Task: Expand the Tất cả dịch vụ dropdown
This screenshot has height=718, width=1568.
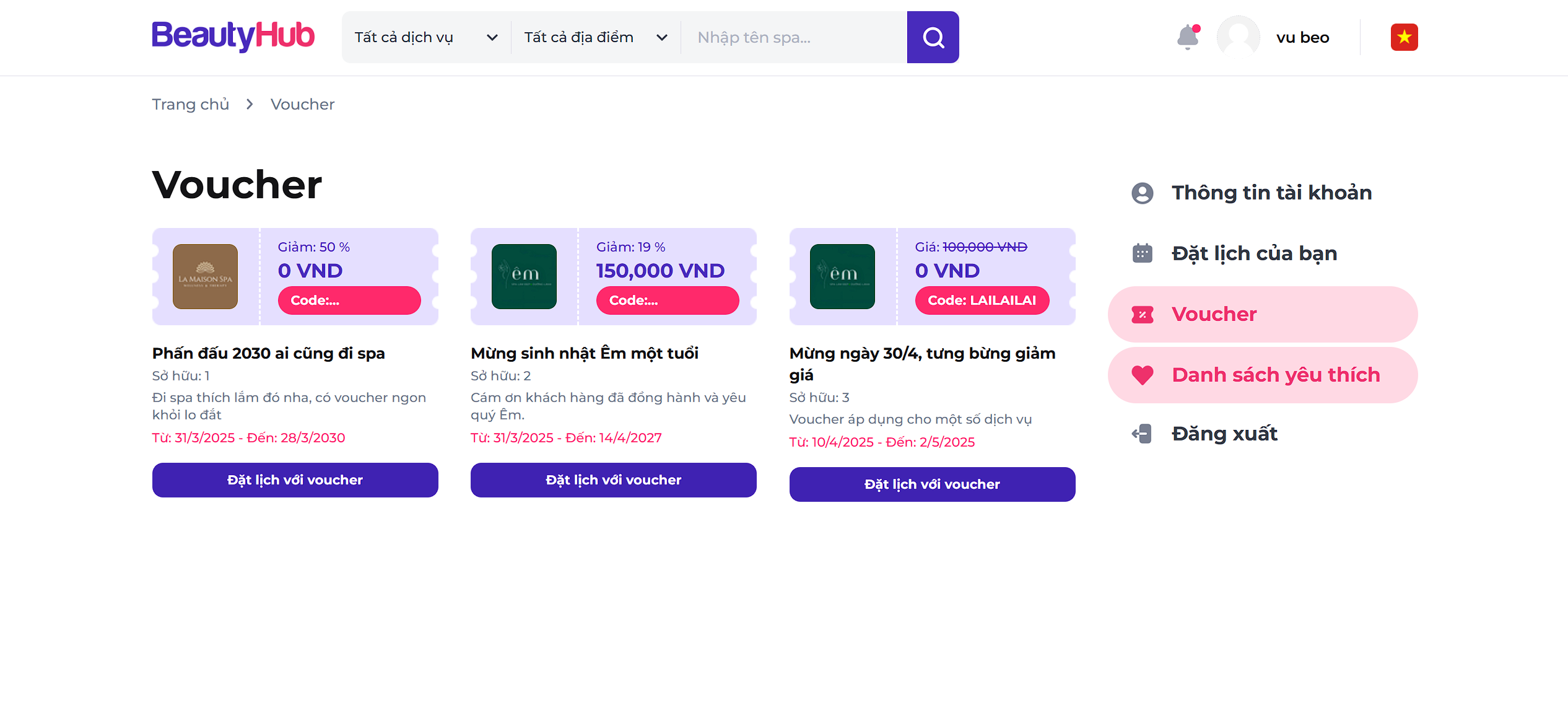Action: pyautogui.click(x=426, y=37)
